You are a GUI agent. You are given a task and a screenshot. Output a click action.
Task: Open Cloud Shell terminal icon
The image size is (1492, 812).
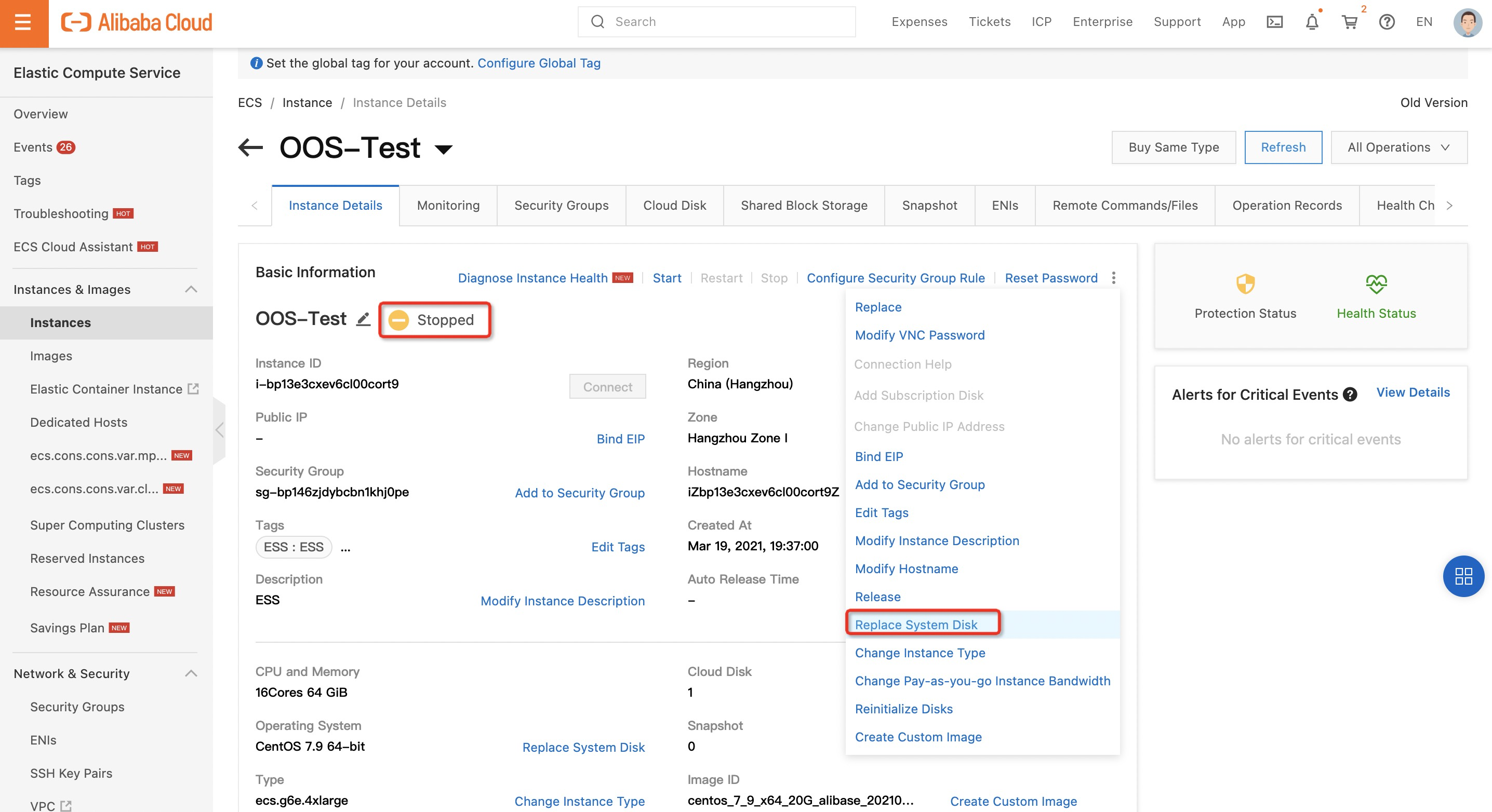click(x=1274, y=22)
